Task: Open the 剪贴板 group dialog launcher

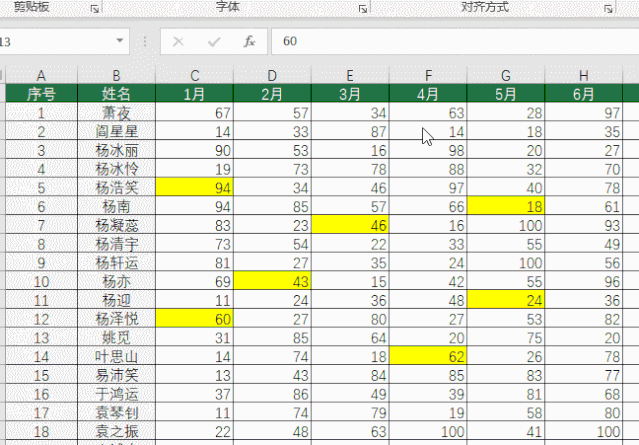Action: 95,8
